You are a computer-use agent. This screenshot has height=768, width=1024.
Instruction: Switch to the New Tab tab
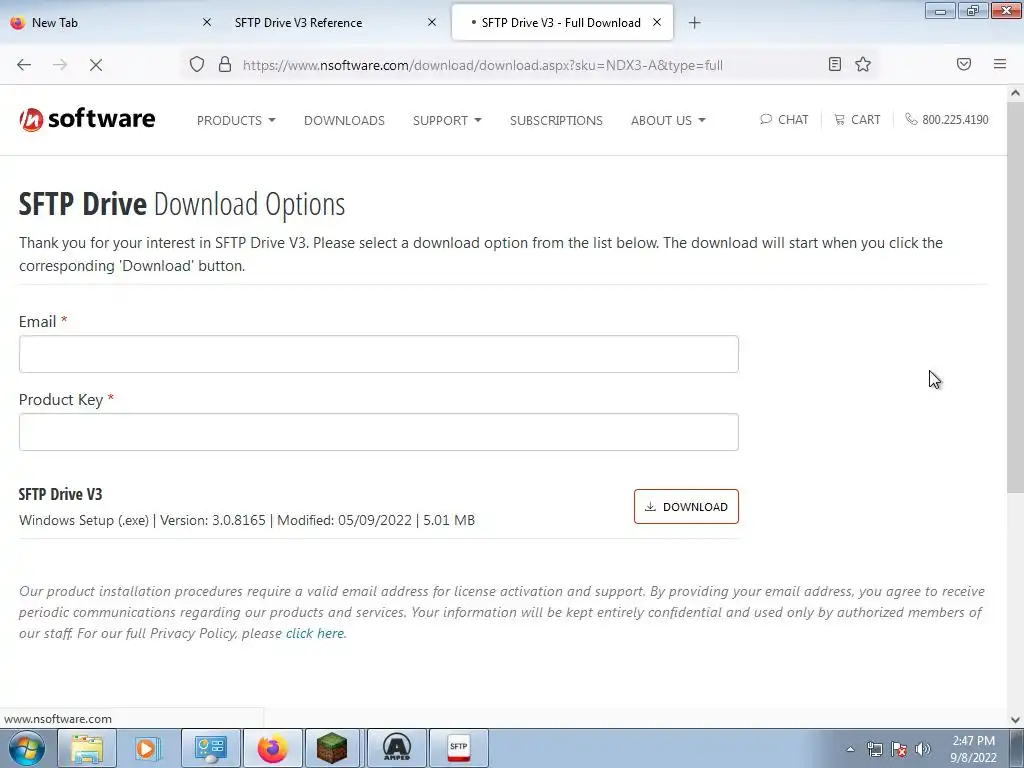pos(112,23)
